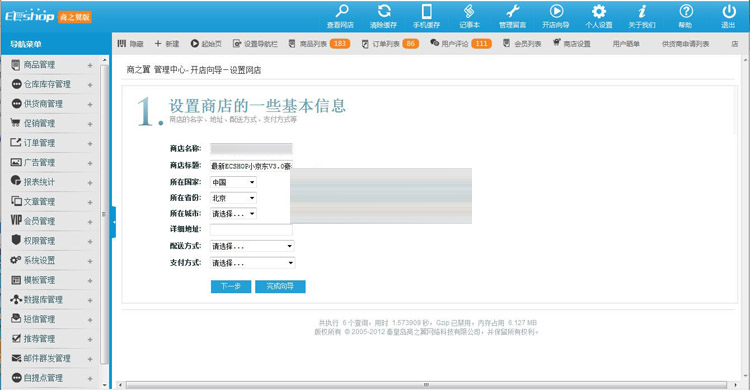Open 订单列表 shortcut with 86 badge

coord(390,44)
